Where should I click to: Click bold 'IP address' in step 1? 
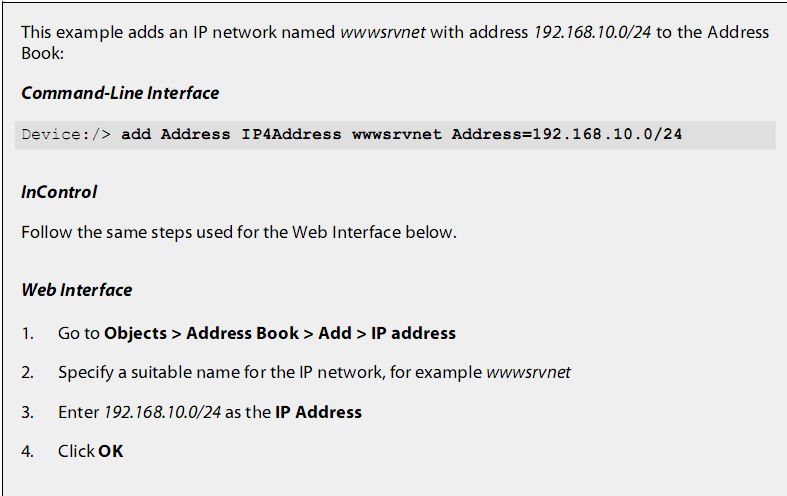coord(414,333)
